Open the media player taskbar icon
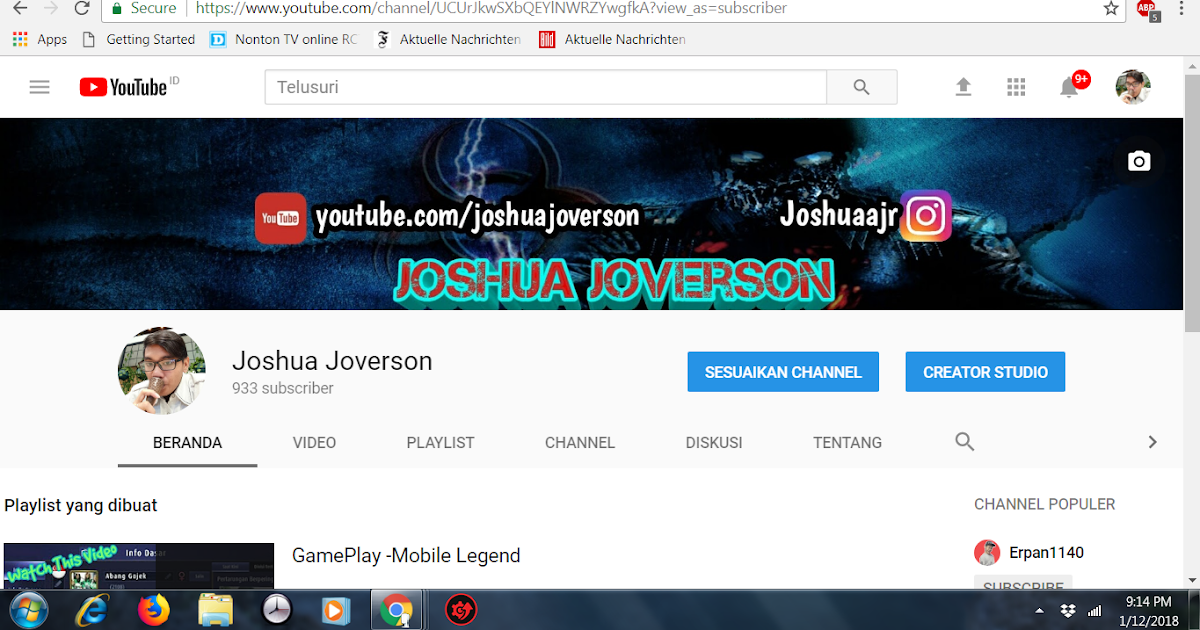This screenshot has width=1200, height=630. 336,609
